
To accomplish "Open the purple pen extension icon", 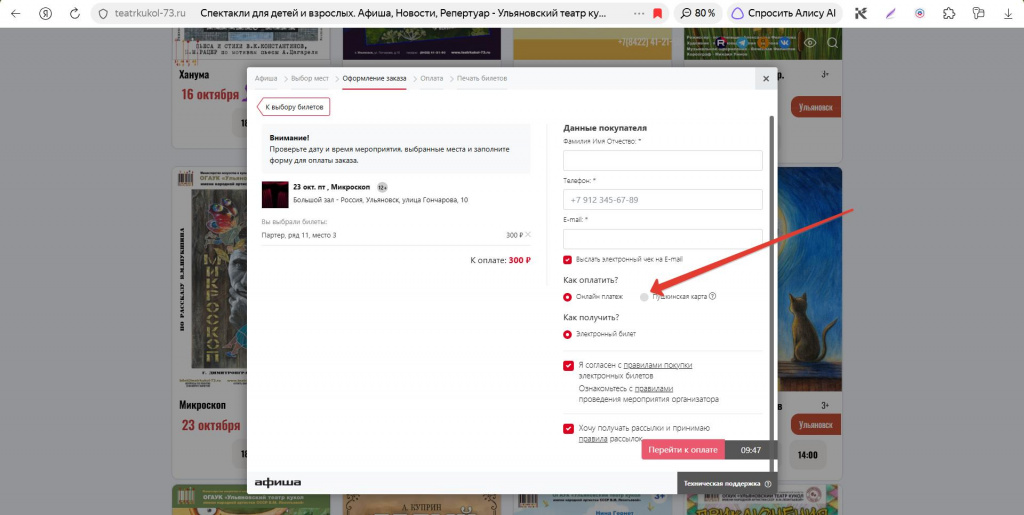I will click(x=890, y=13).
